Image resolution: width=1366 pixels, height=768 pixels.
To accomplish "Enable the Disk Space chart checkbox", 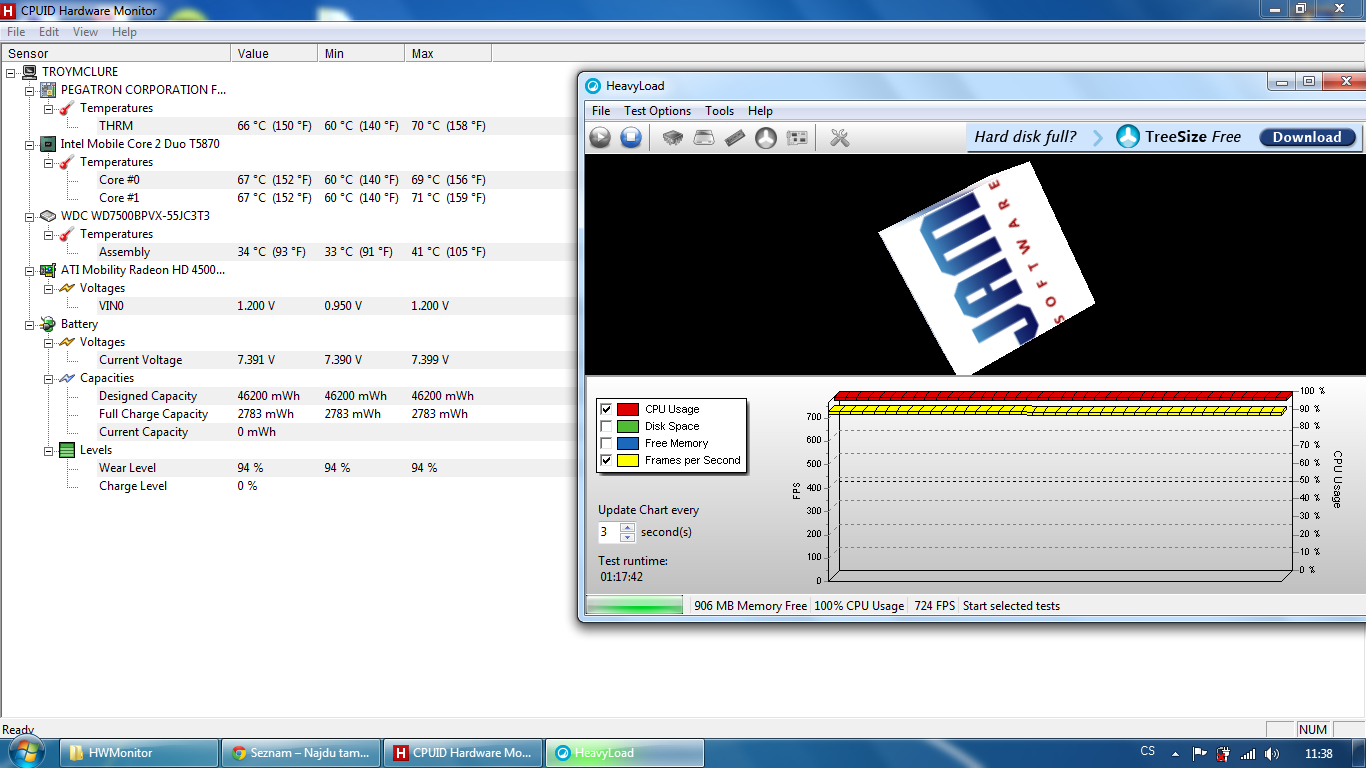I will click(x=606, y=426).
